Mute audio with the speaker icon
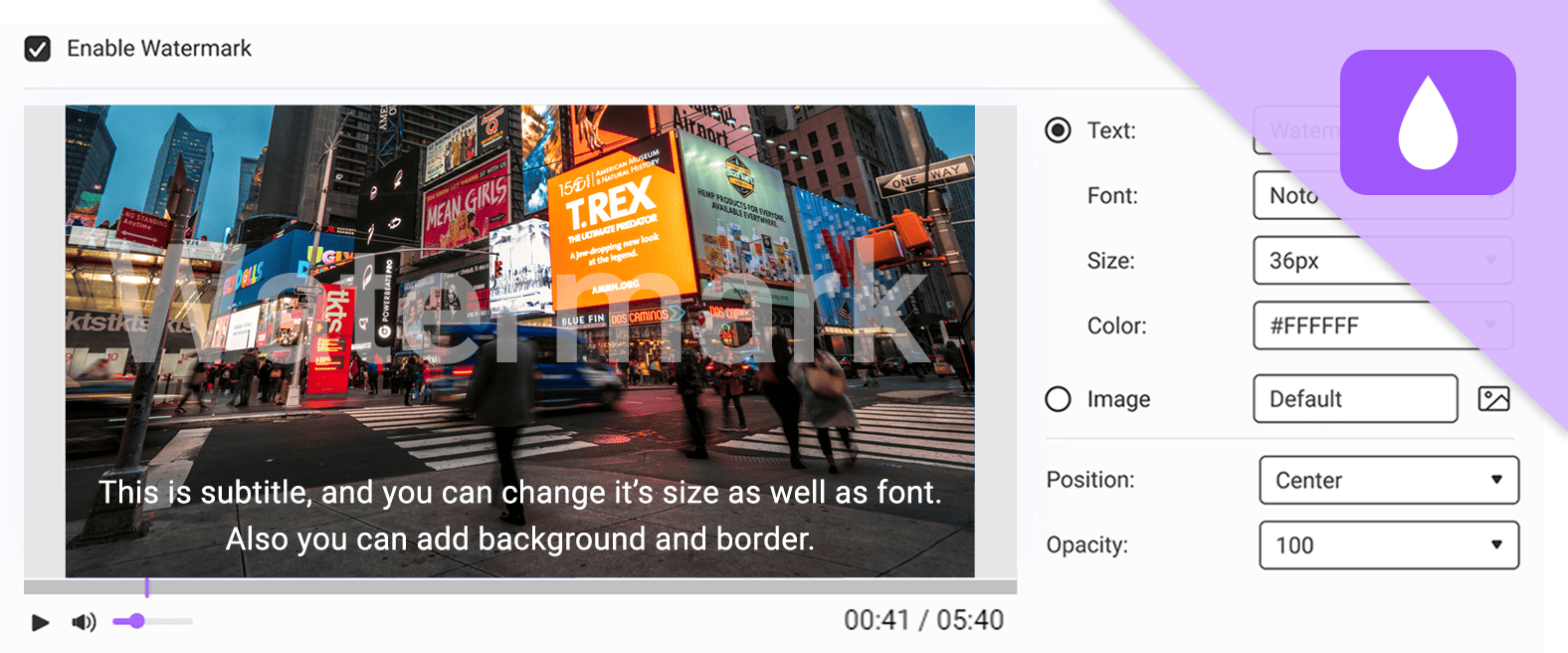 point(84,622)
